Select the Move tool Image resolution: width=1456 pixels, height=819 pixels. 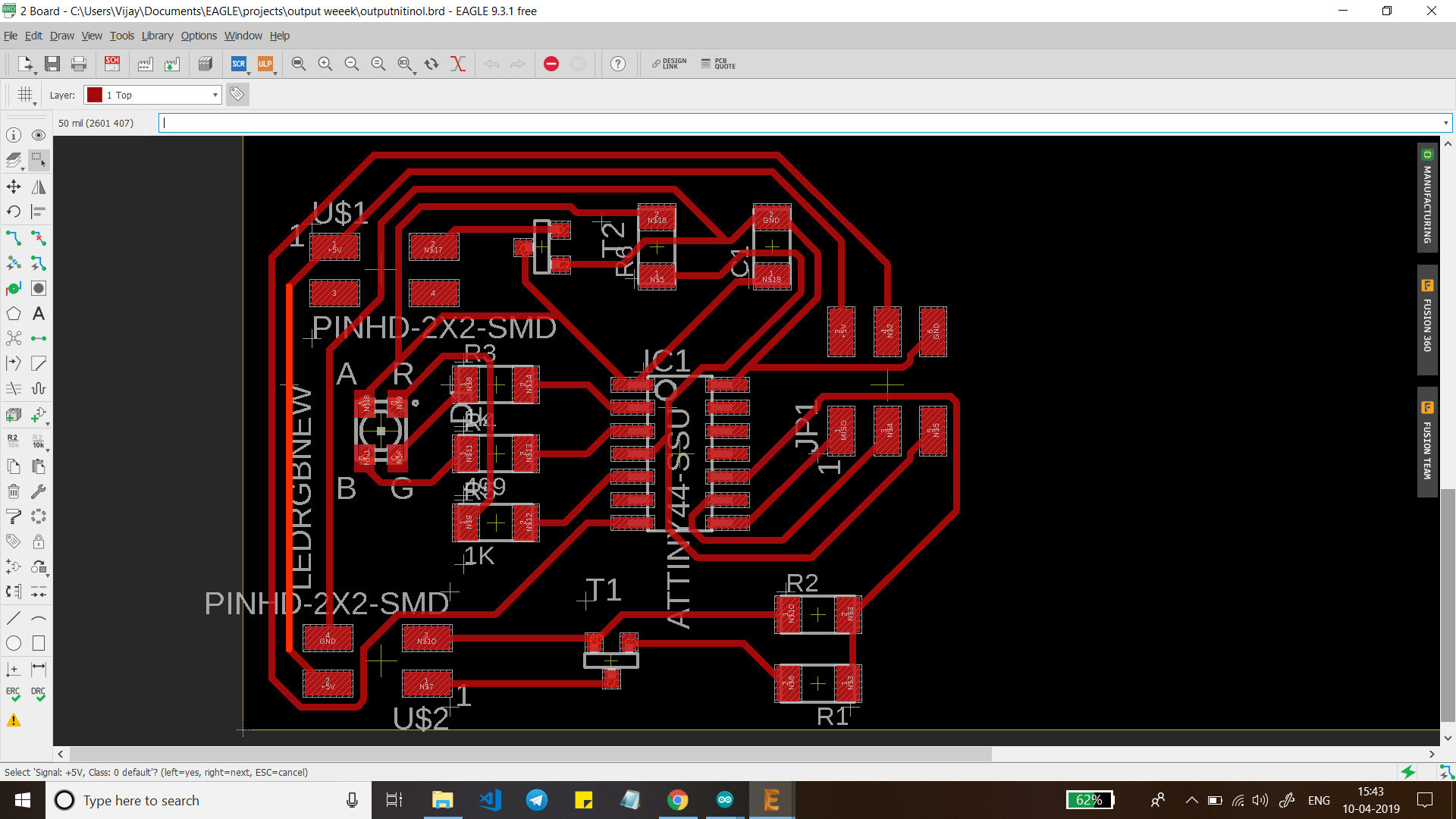tap(14, 187)
